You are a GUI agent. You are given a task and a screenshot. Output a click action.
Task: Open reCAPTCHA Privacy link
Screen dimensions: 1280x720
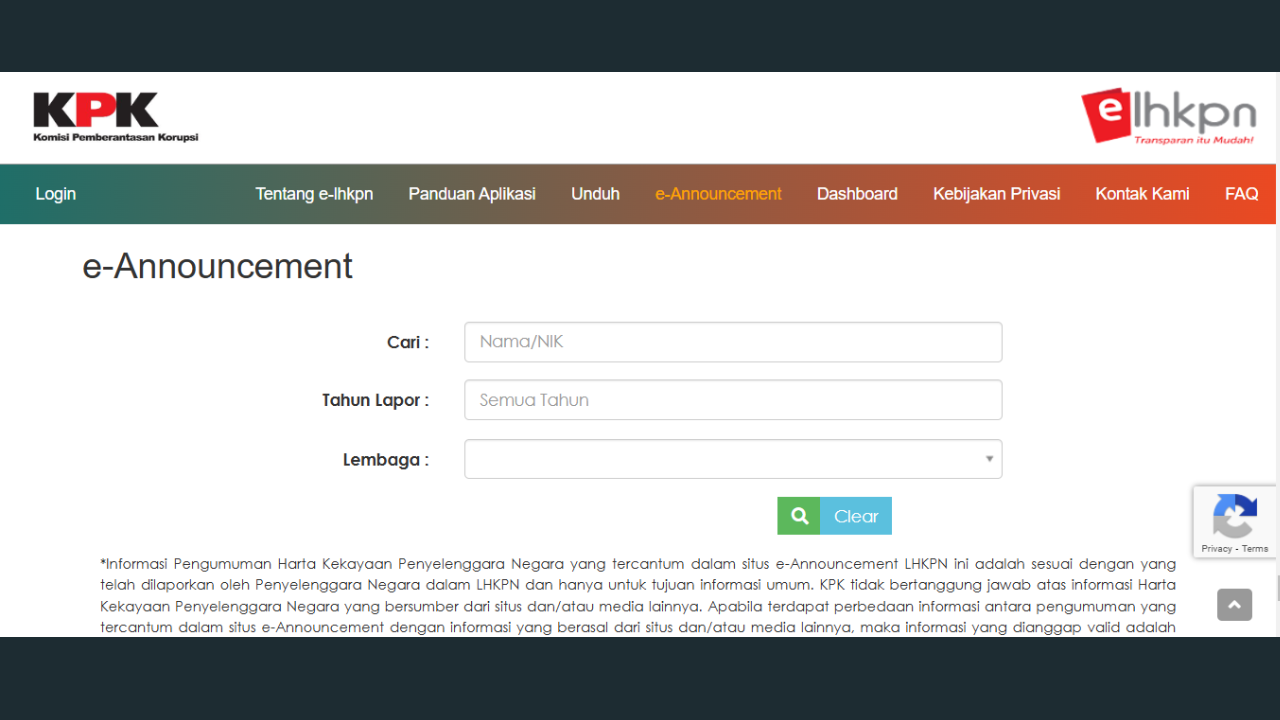1217,548
